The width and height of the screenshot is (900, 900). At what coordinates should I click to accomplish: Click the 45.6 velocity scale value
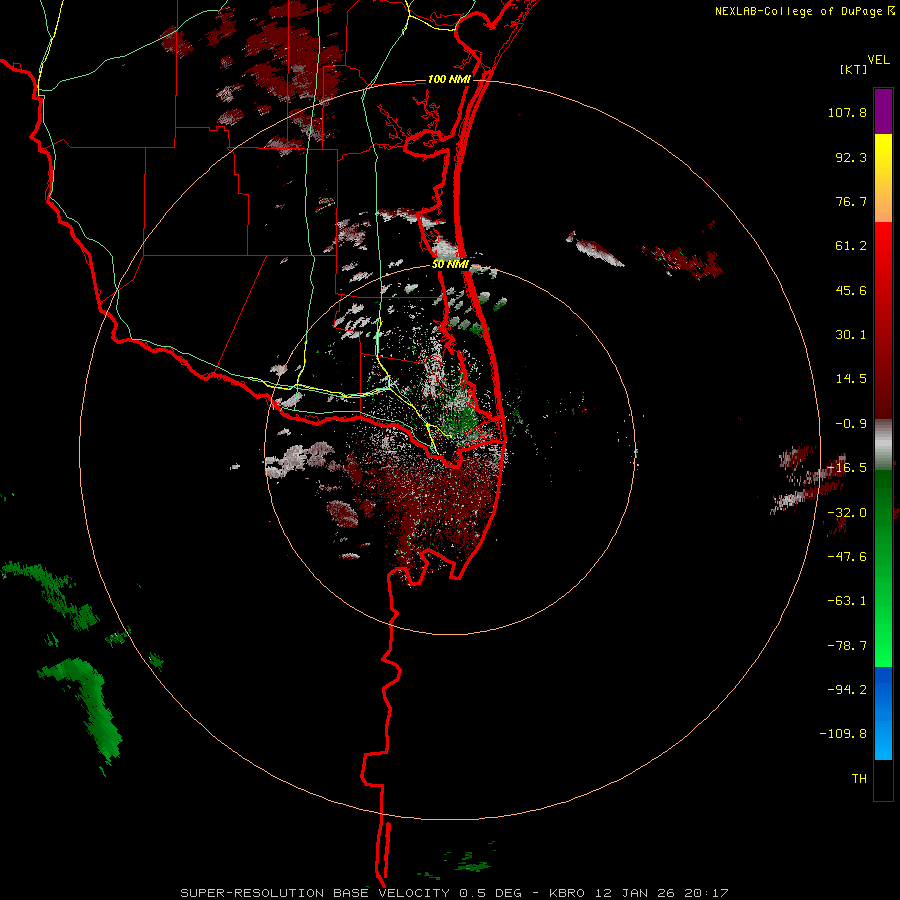[851, 290]
